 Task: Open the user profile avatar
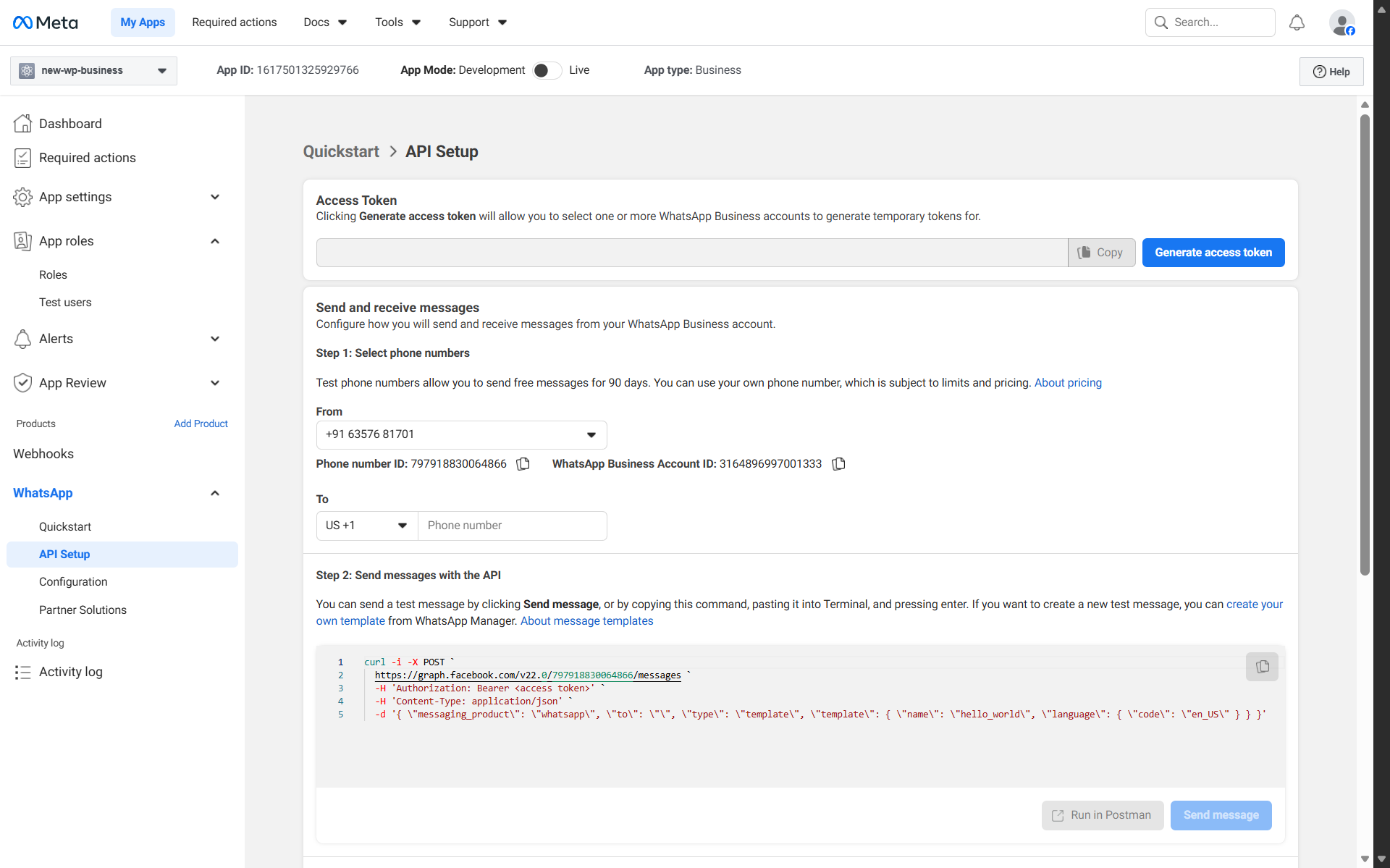(x=1342, y=22)
